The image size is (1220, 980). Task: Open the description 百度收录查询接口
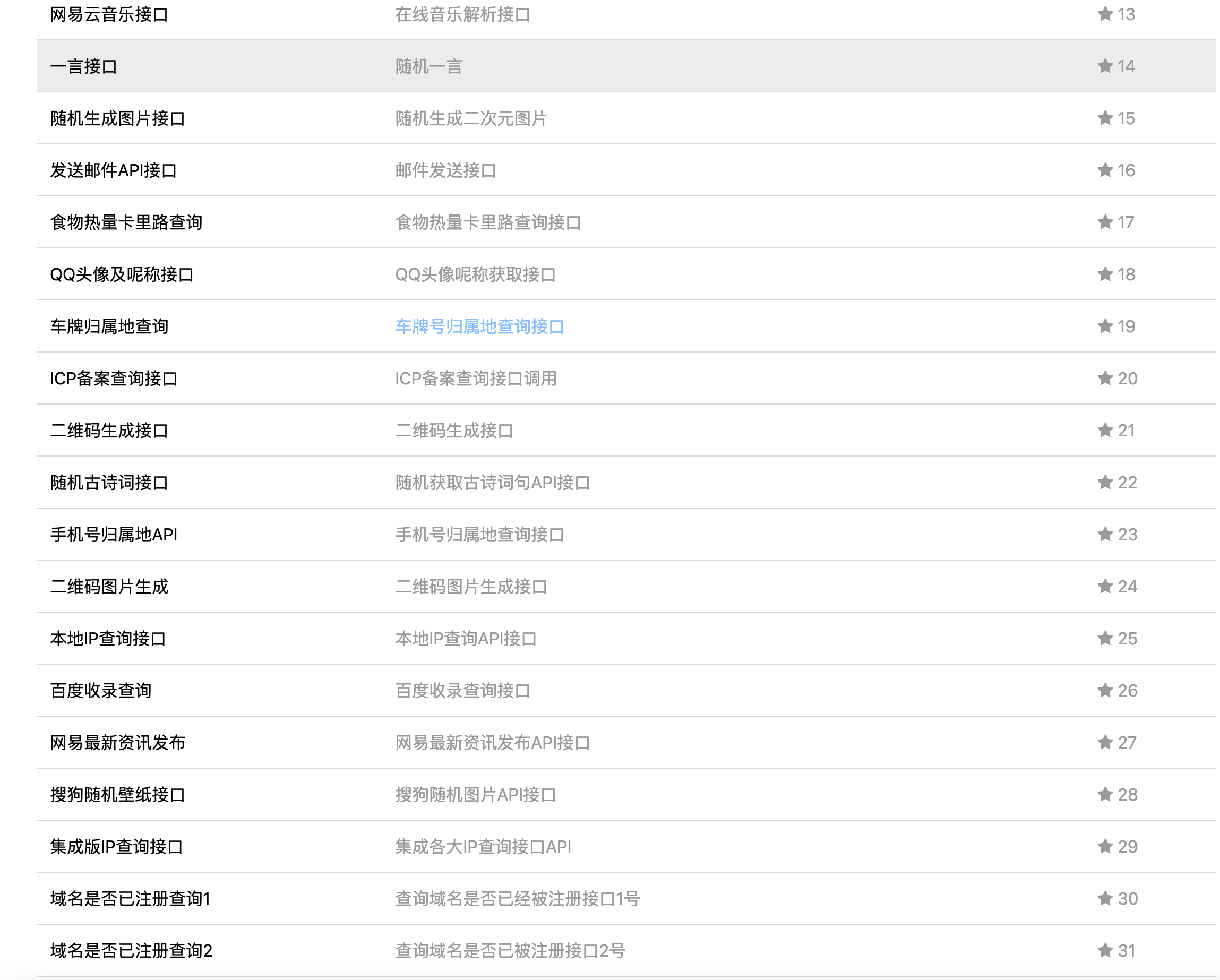462,691
